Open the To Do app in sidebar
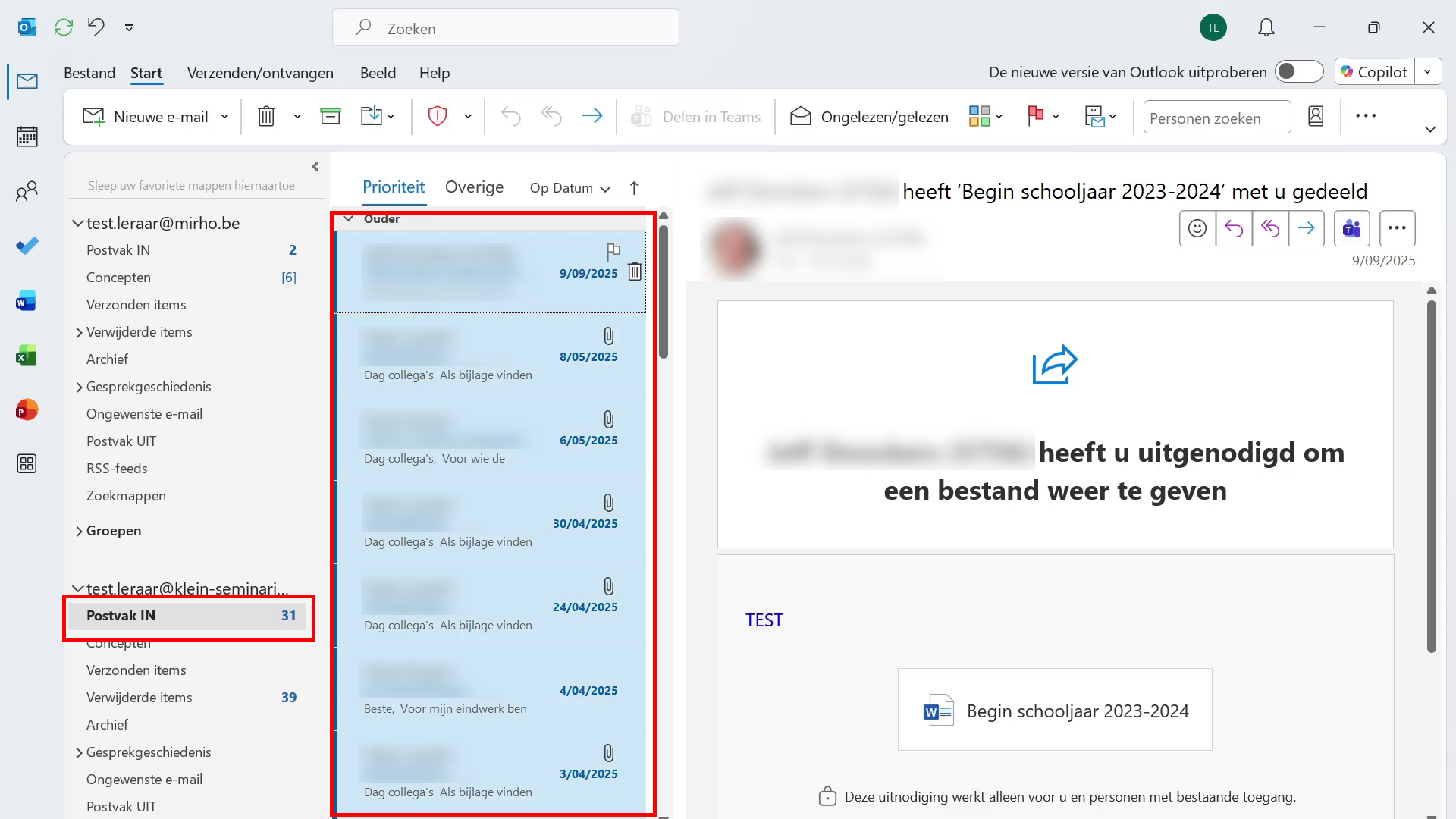 pos(27,246)
